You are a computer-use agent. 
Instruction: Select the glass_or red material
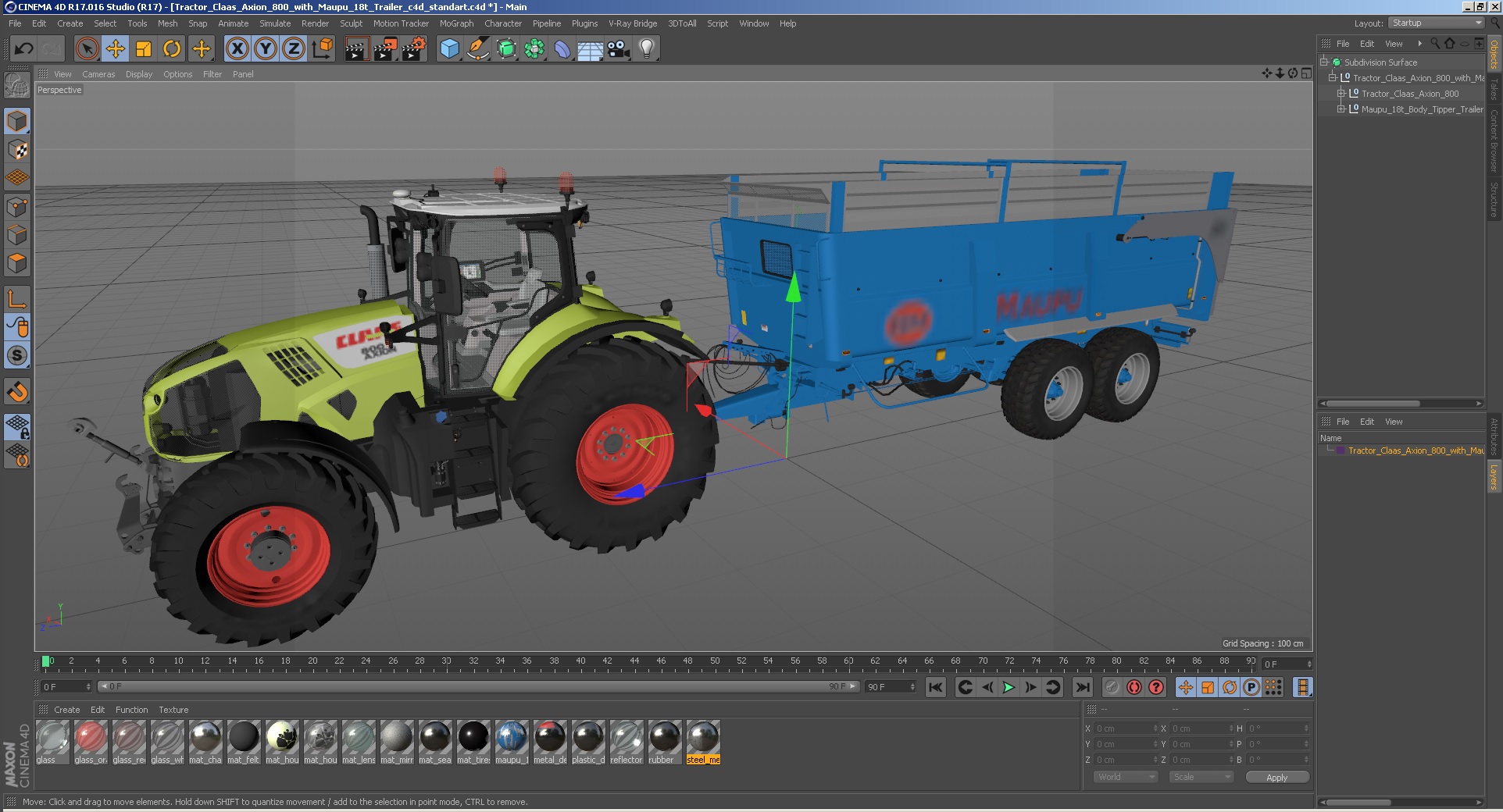point(91,742)
